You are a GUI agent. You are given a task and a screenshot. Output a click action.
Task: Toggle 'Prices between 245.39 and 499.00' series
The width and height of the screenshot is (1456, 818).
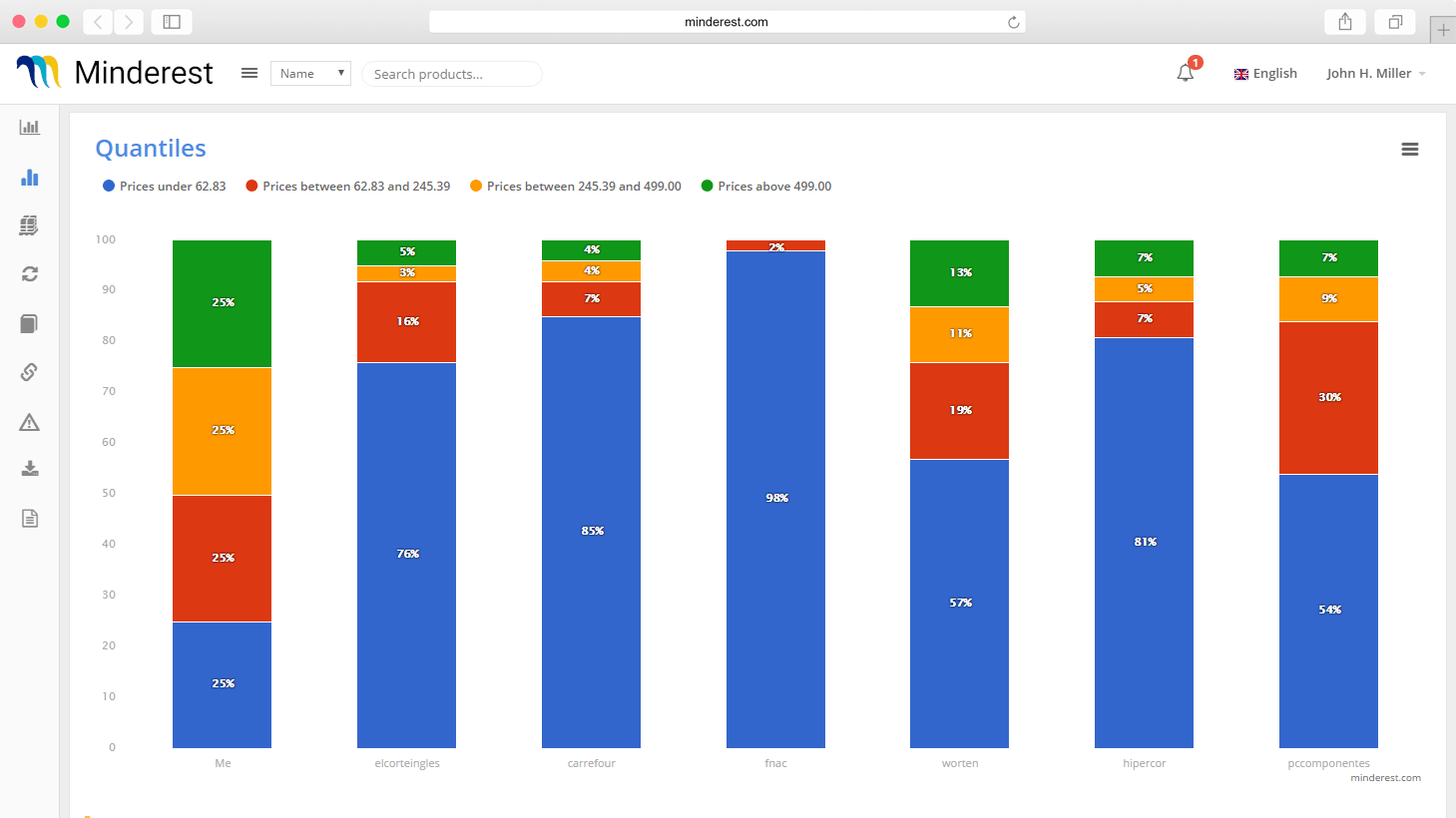tap(576, 186)
